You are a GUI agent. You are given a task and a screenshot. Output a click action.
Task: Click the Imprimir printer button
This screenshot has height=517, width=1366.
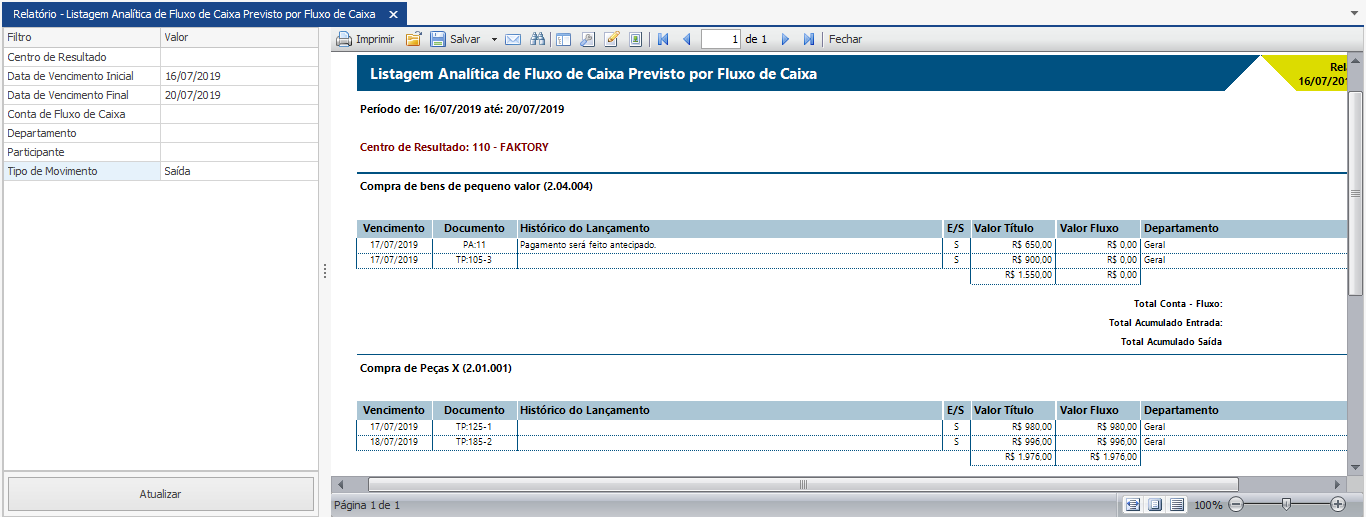(x=365, y=40)
